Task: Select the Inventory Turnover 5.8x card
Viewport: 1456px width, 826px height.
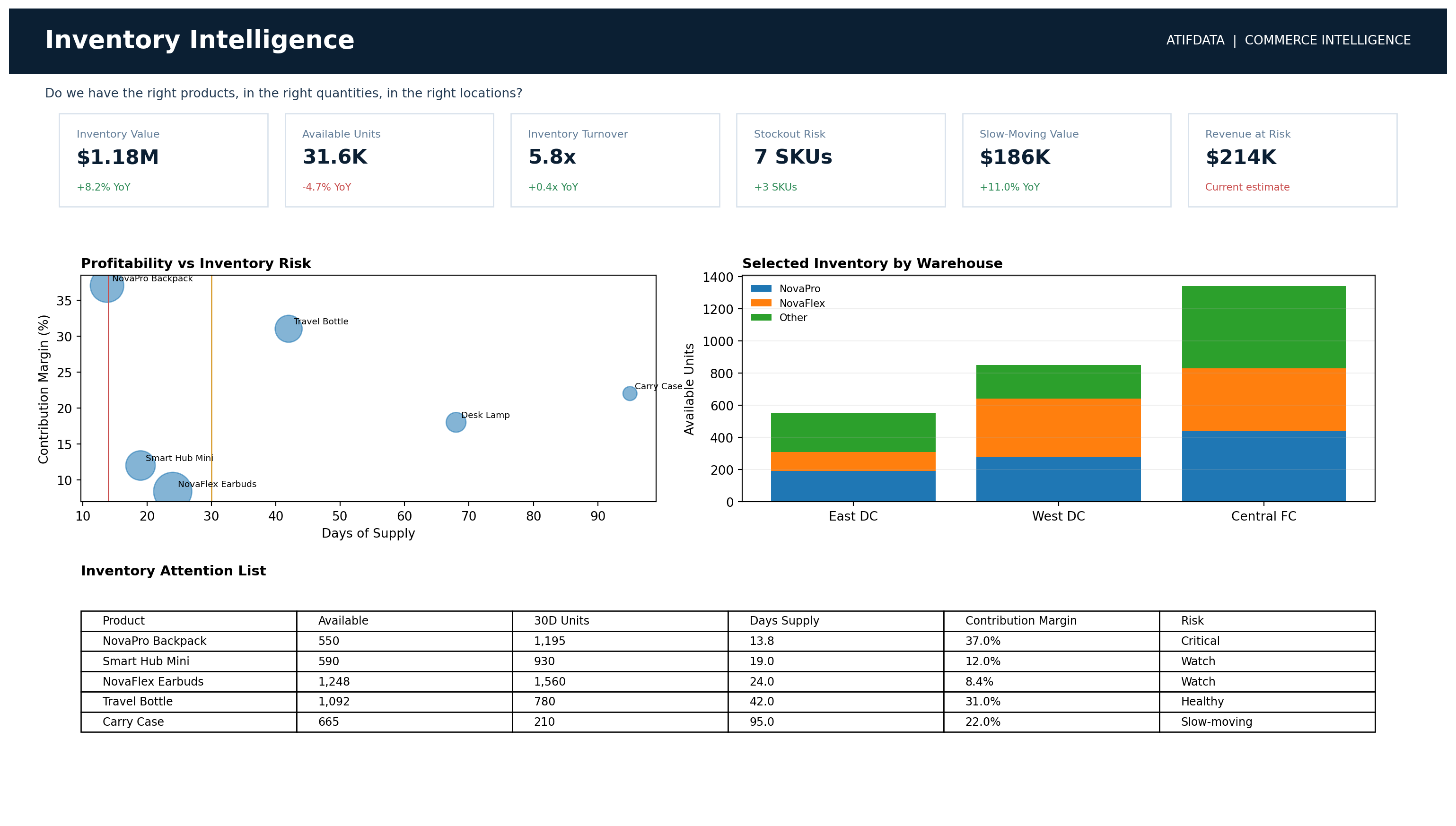Action: pos(615,160)
